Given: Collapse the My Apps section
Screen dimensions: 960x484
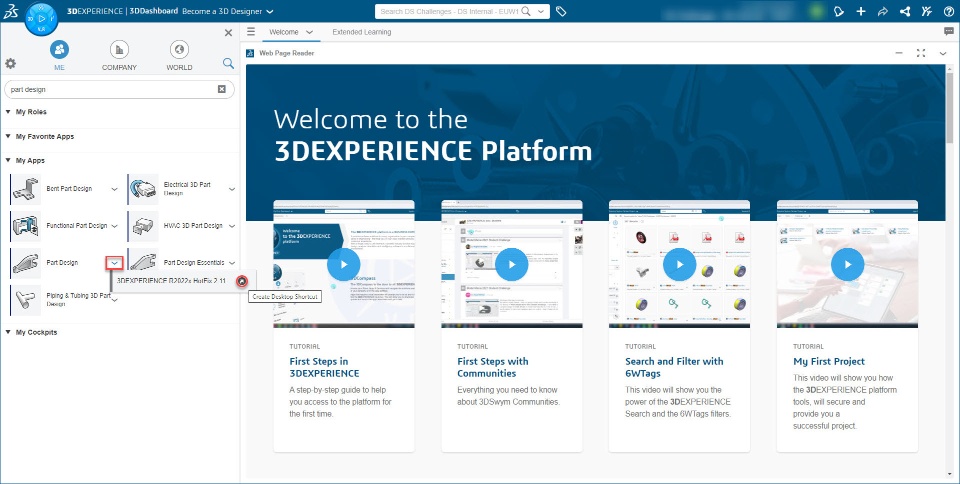Looking at the screenshot, I should (9, 160).
